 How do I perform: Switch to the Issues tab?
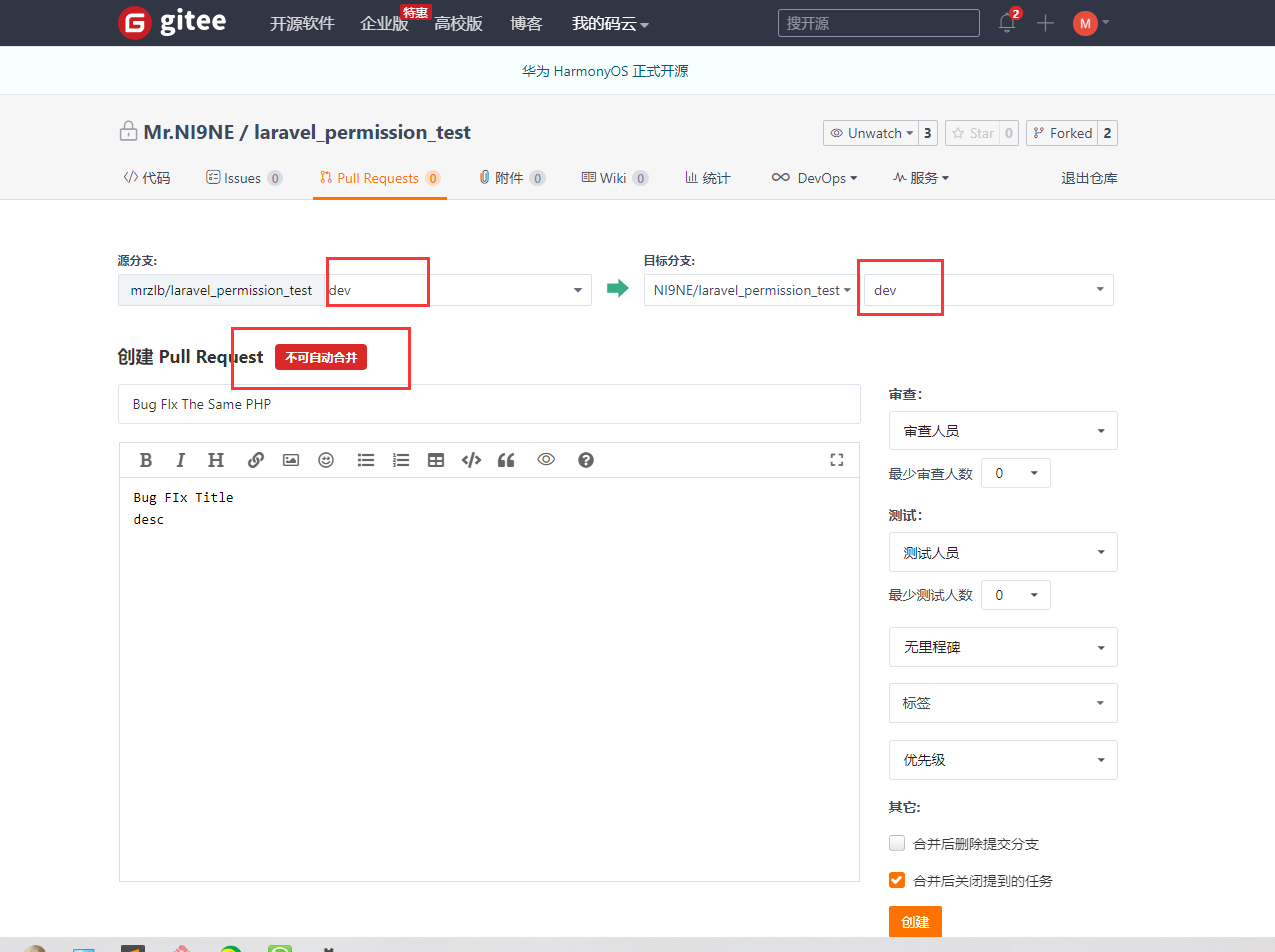pos(243,178)
